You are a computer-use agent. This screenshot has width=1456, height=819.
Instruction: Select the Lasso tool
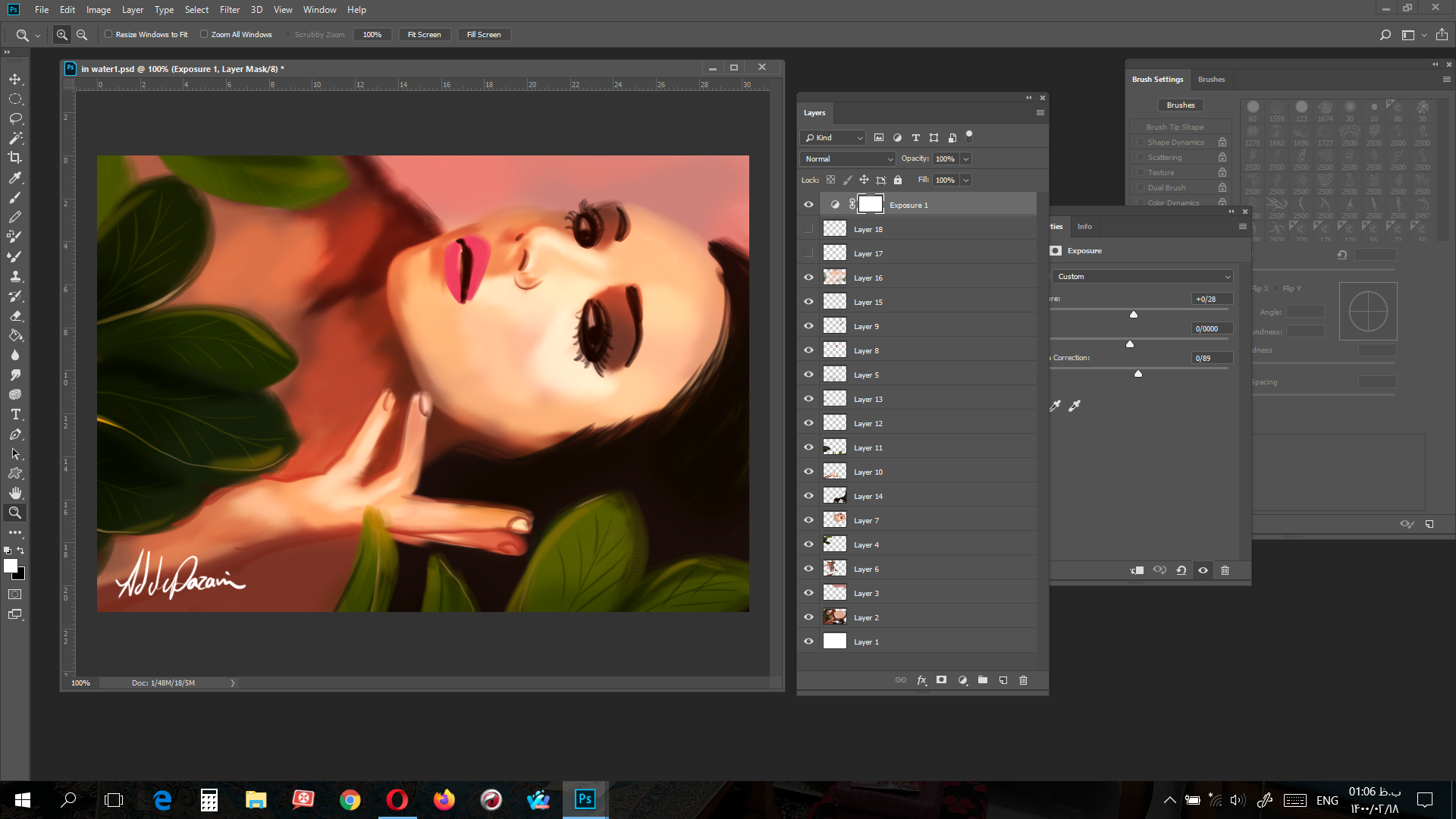click(x=15, y=119)
